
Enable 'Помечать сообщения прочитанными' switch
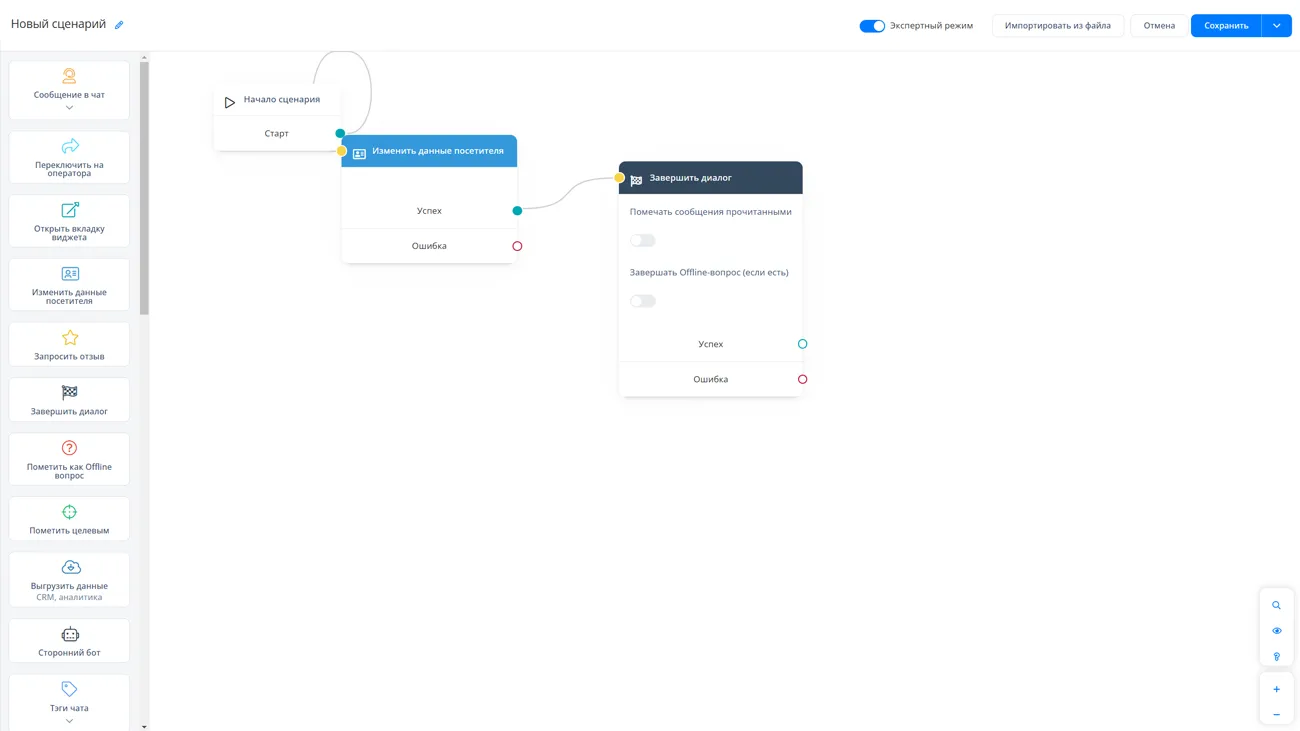pyautogui.click(x=643, y=240)
